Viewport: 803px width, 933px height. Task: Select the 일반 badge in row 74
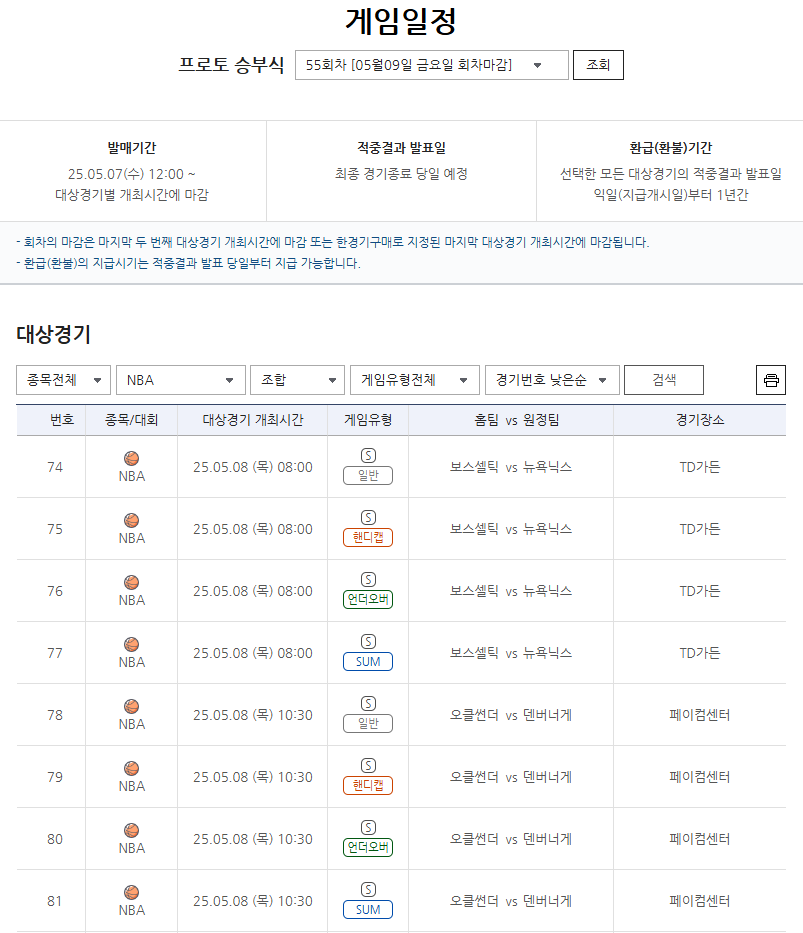pos(368,476)
